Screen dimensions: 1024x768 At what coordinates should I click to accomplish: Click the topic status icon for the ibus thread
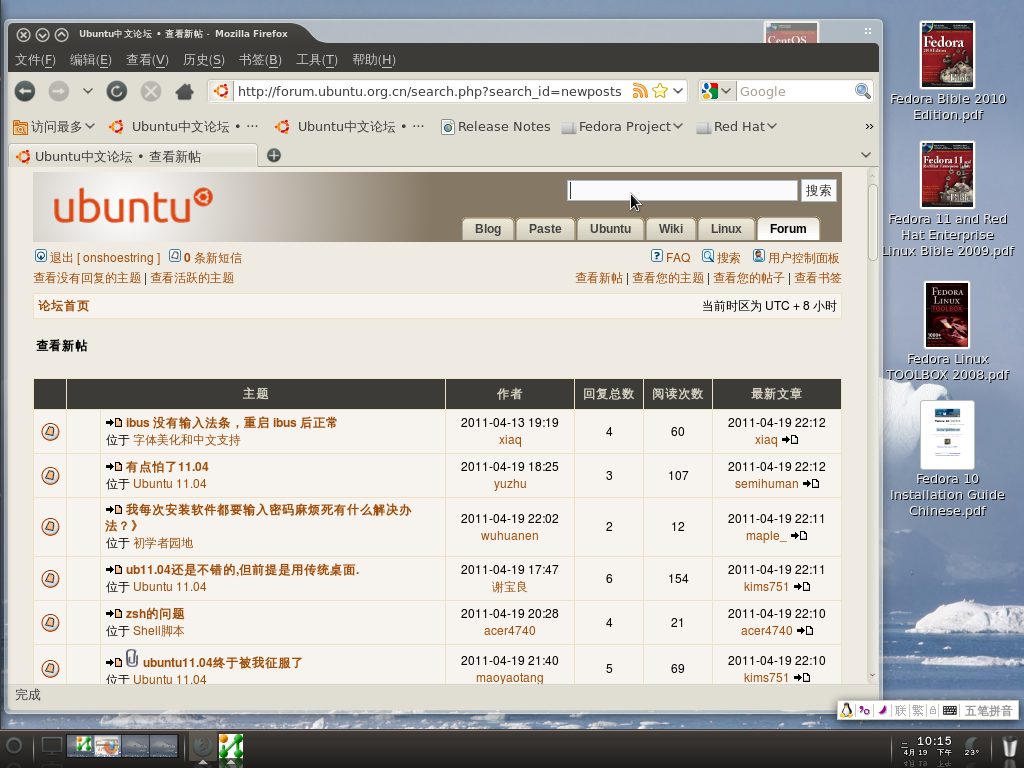point(50,432)
